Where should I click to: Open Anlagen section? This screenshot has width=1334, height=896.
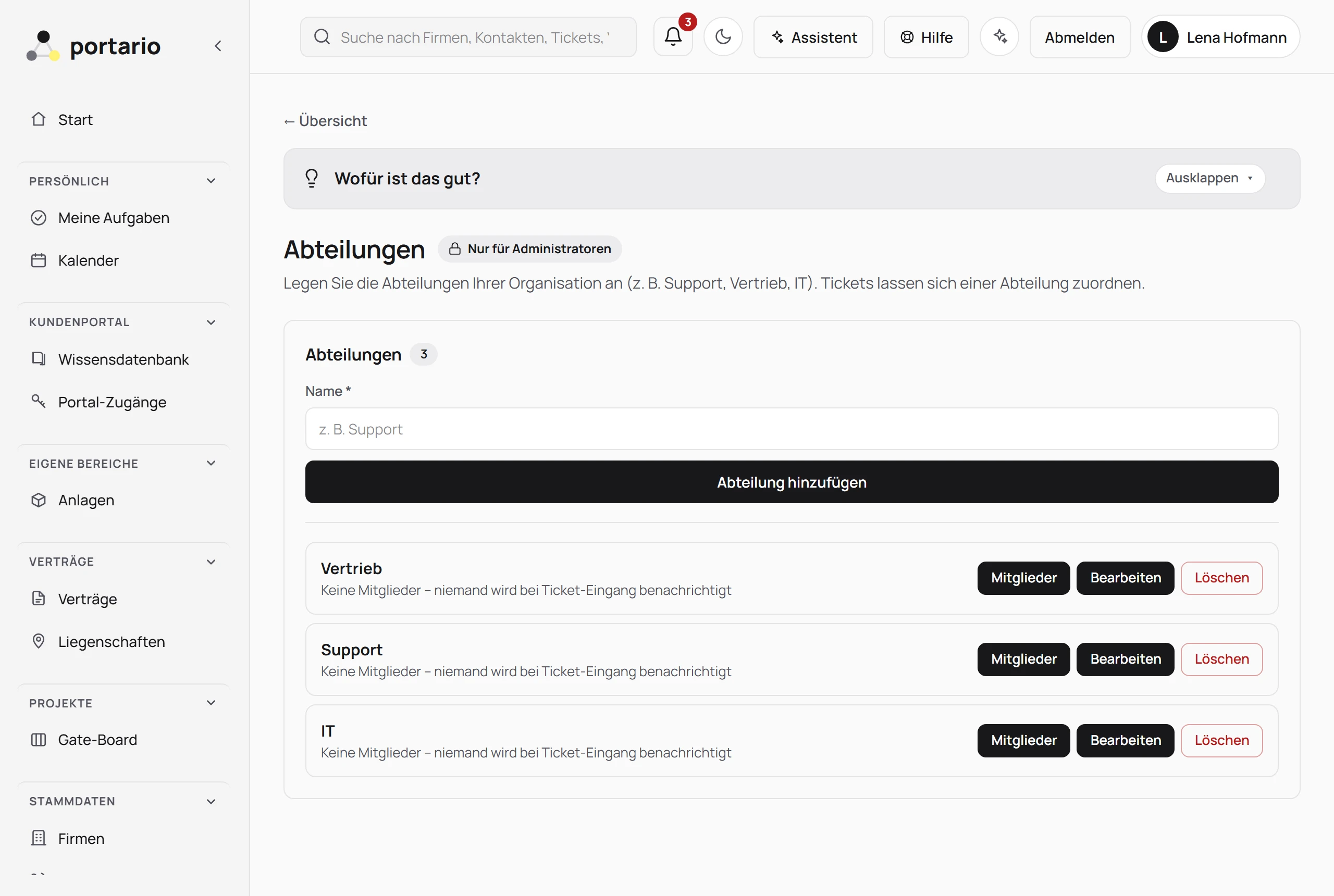pyautogui.click(x=123, y=500)
